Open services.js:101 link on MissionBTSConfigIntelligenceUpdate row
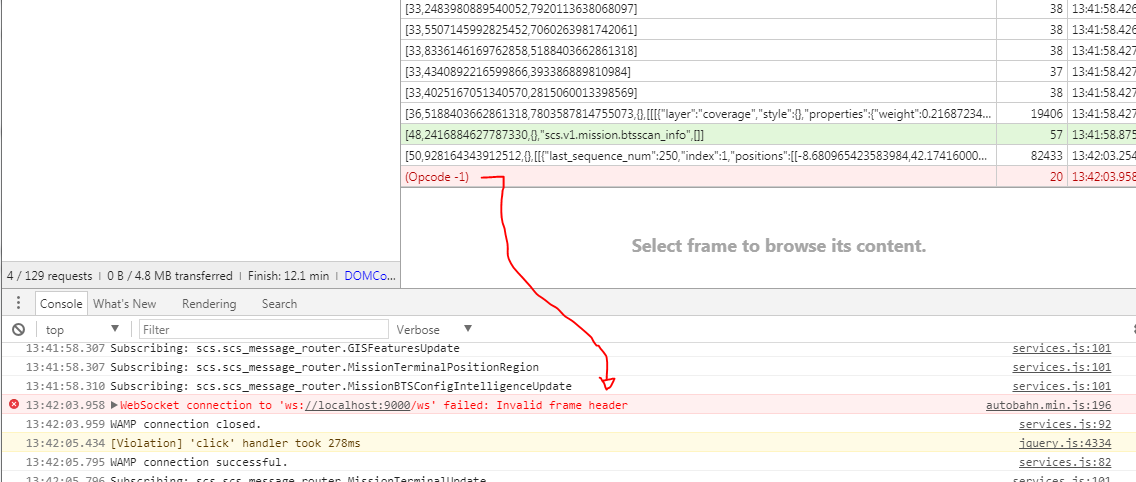The width and height of the screenshot is (1136, 482). point(1061,386)
